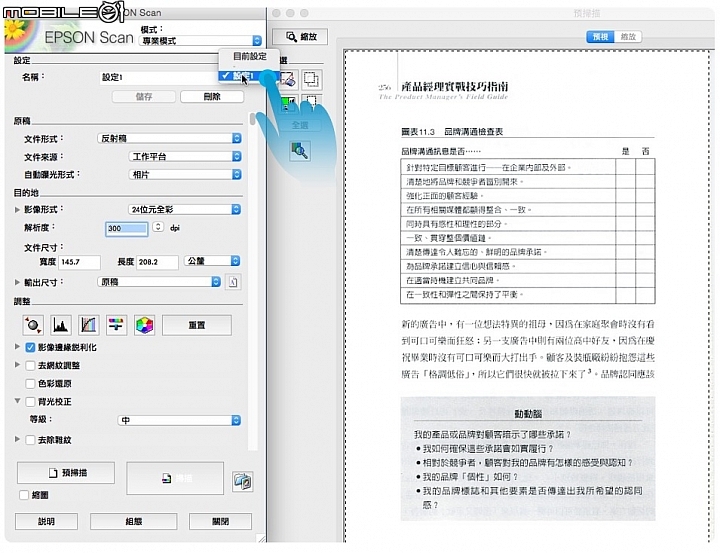Click the resolution 300 input field
The image size is (720, 553).
pyautogui.click(x=127, y=228)
